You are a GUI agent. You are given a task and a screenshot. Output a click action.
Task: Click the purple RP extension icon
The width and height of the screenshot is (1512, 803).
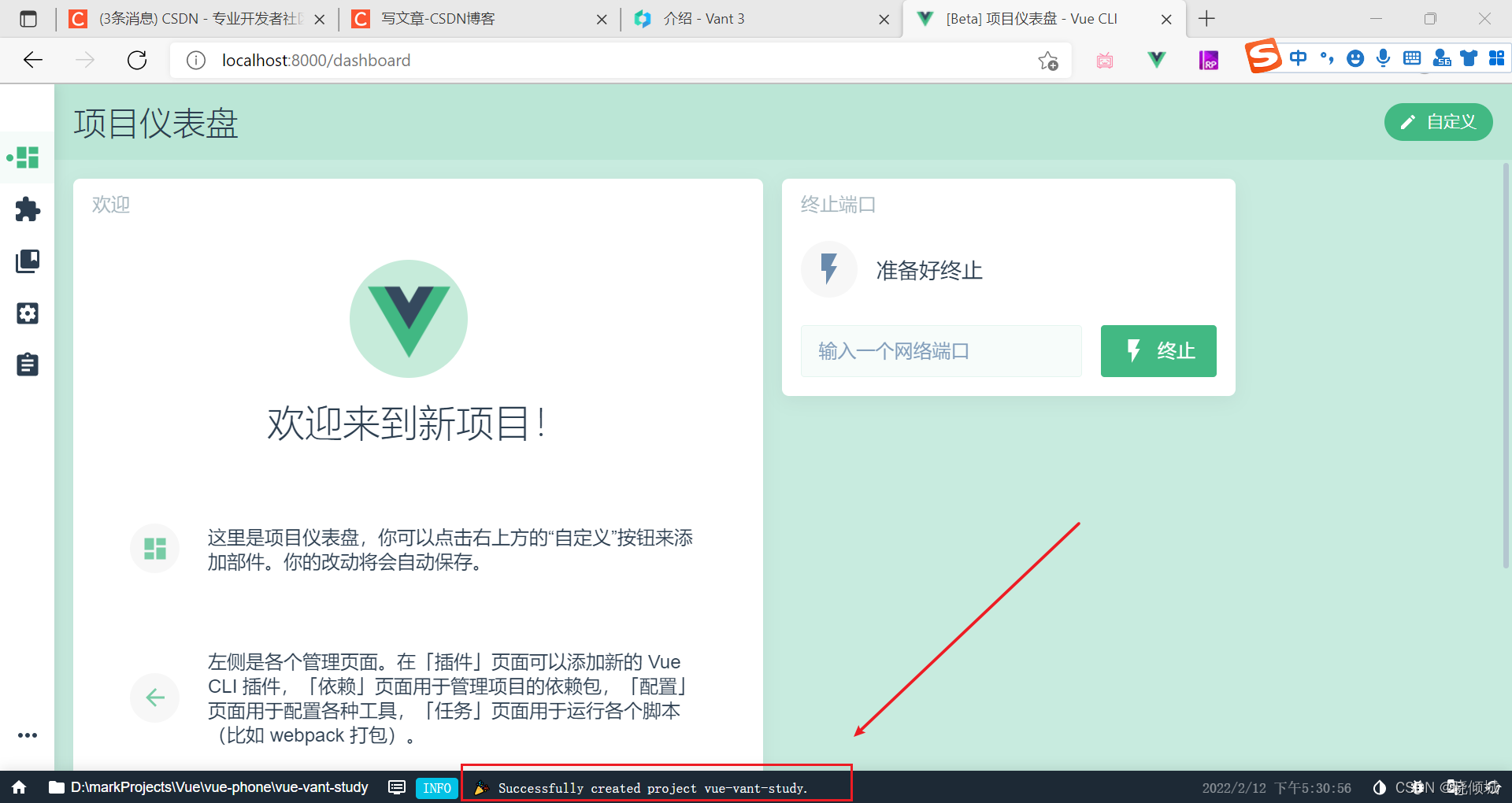[x=1208, y=61]
